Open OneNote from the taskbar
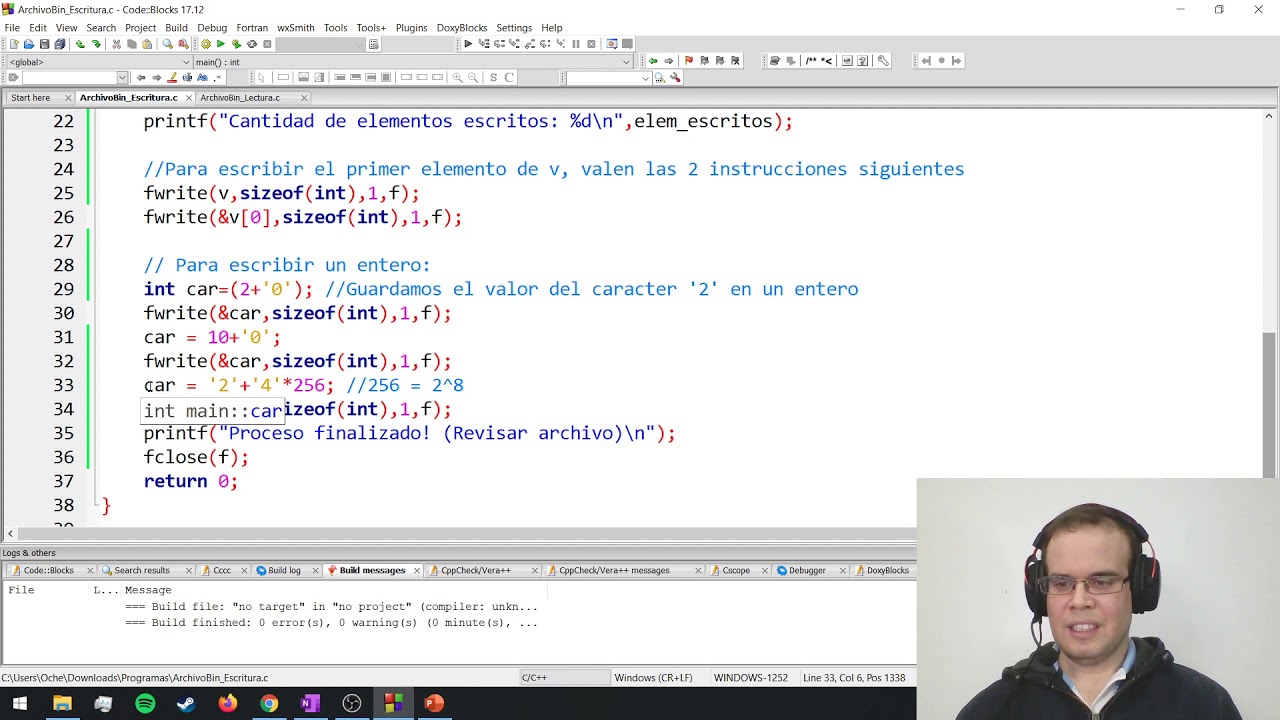The width and height of the screenshot is (1280, 720). [310, 704]
